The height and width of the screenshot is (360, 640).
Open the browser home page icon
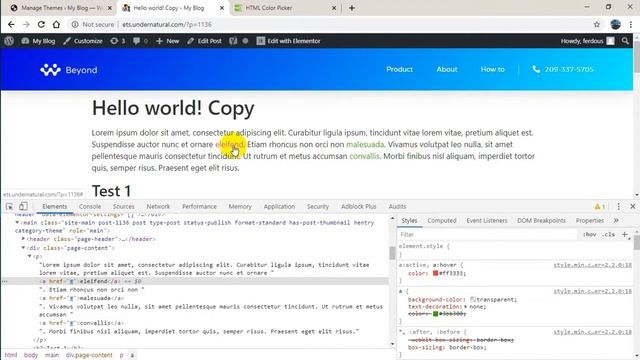pyautogui.click(x=56, y=24)
